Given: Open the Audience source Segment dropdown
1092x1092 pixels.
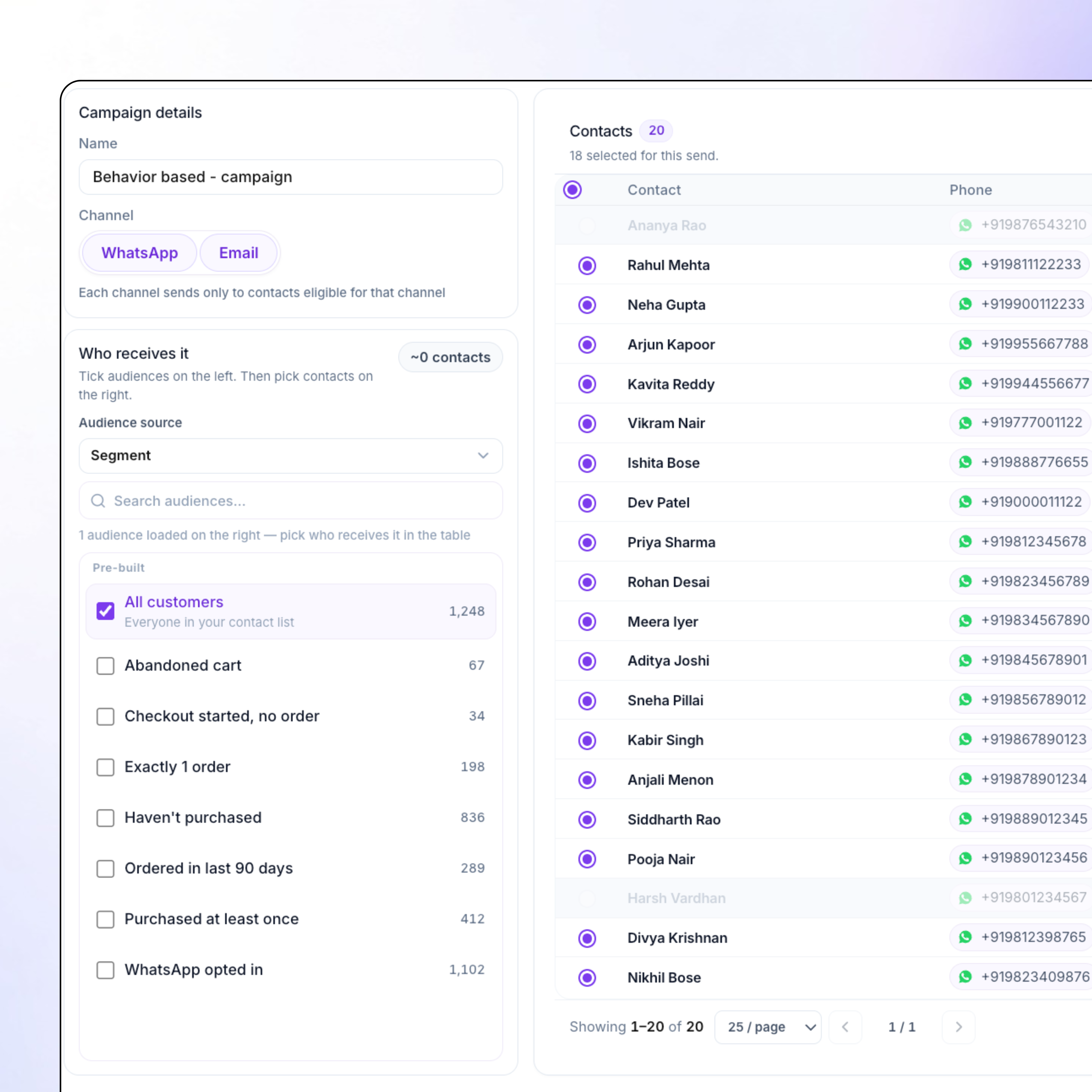Looking at the screenshot, I should click(290, 456).
